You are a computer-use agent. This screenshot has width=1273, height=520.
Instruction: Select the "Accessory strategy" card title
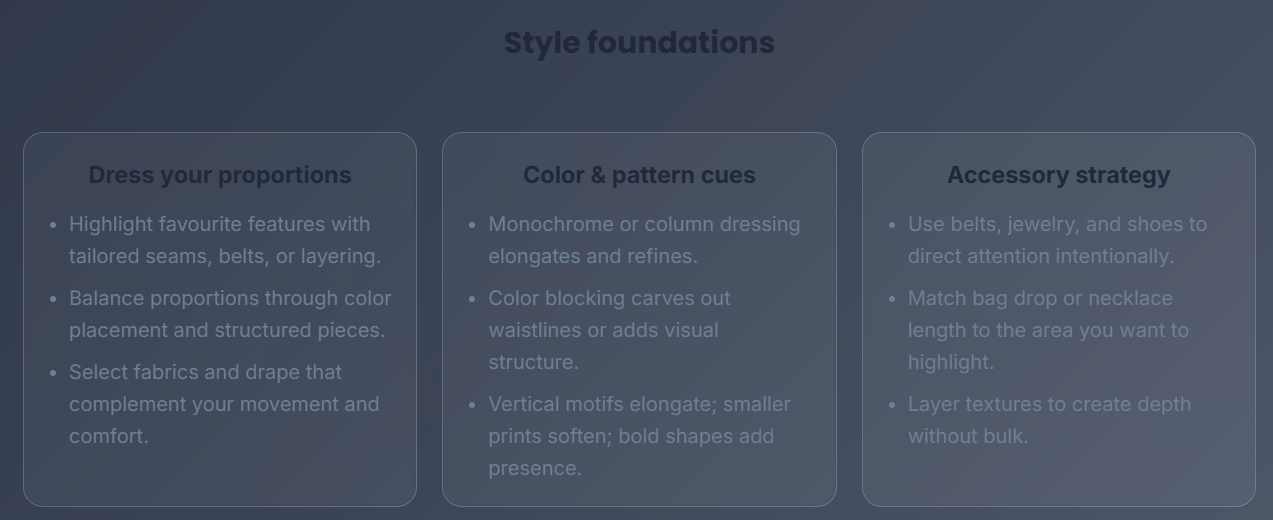(1058, 175)
